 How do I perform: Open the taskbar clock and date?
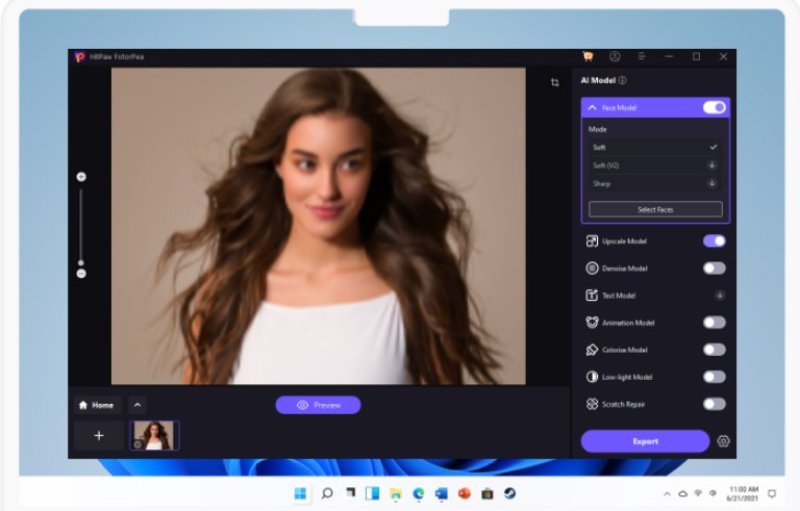pyautogui.click(x=743, y=493)
